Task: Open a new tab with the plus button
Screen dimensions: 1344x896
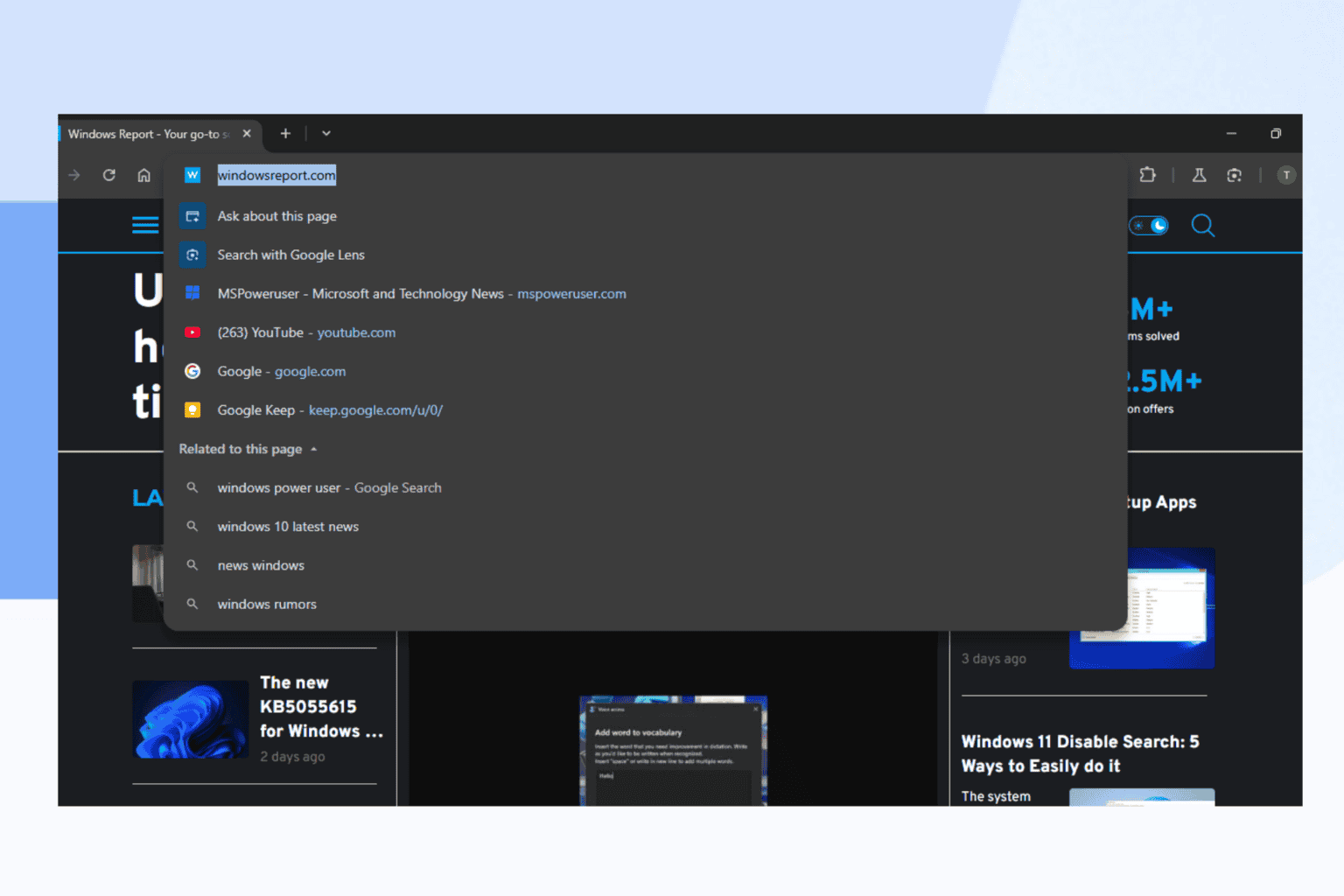Action: point(285,134)
